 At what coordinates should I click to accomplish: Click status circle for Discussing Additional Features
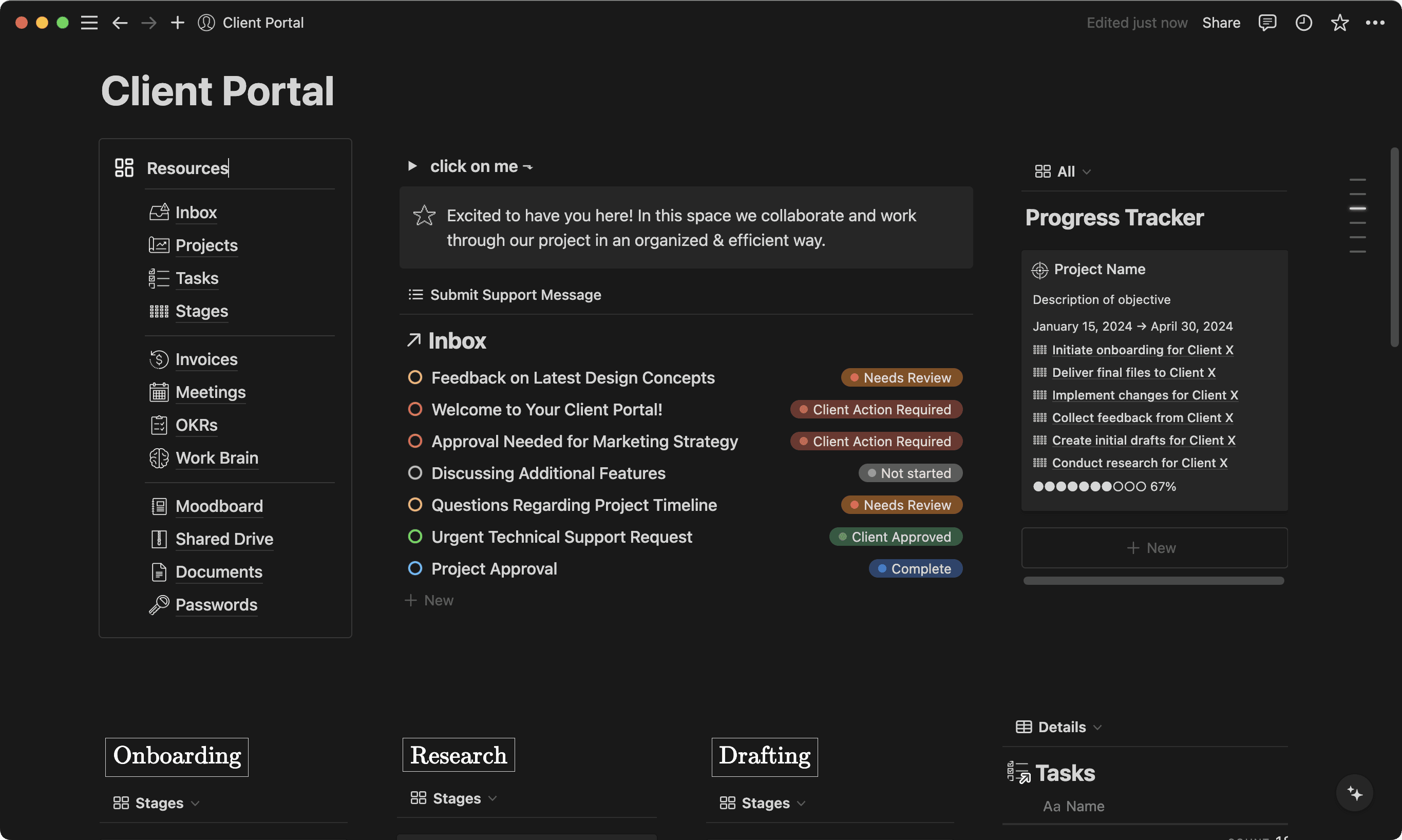click(x=415, y=473)
